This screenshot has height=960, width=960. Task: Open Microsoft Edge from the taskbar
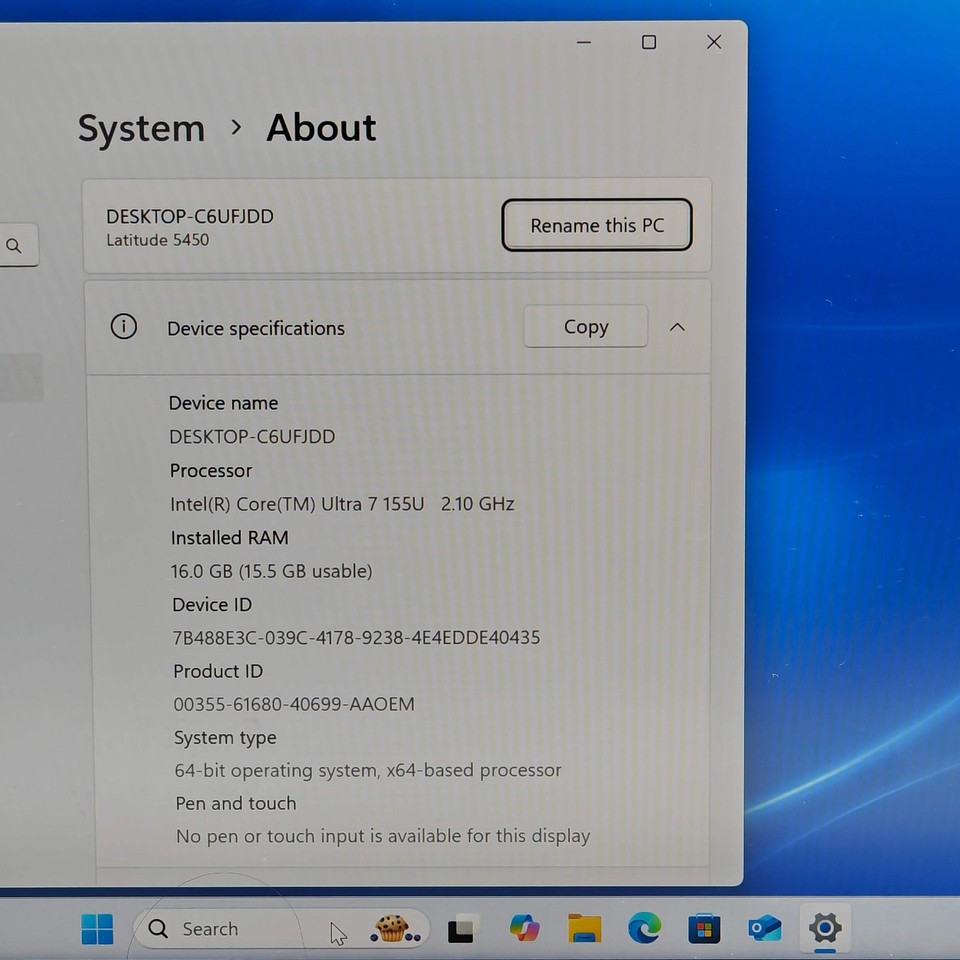point(644,929)
